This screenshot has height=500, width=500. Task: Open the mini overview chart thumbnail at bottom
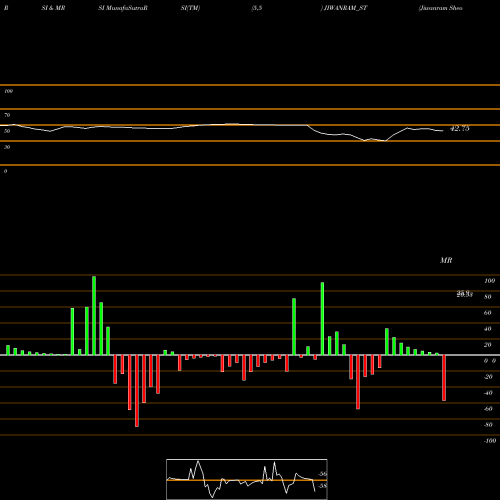pos(247,479)
